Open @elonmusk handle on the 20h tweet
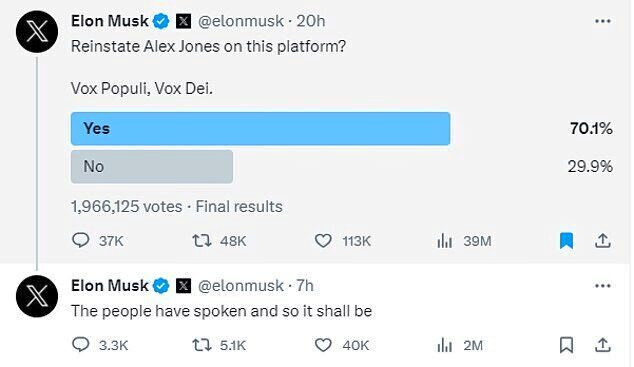 click(x=241, y=21)
